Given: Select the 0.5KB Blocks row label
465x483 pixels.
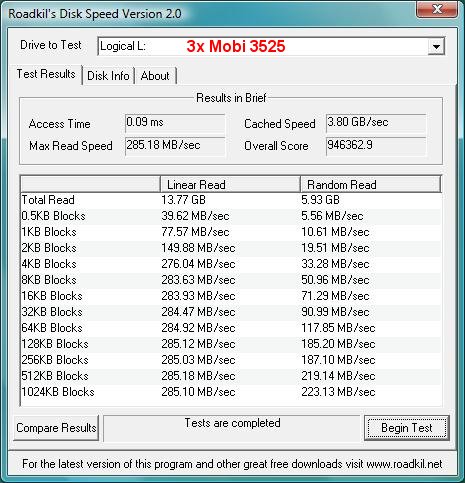Looking at the screenshot, I should [54, 216].
